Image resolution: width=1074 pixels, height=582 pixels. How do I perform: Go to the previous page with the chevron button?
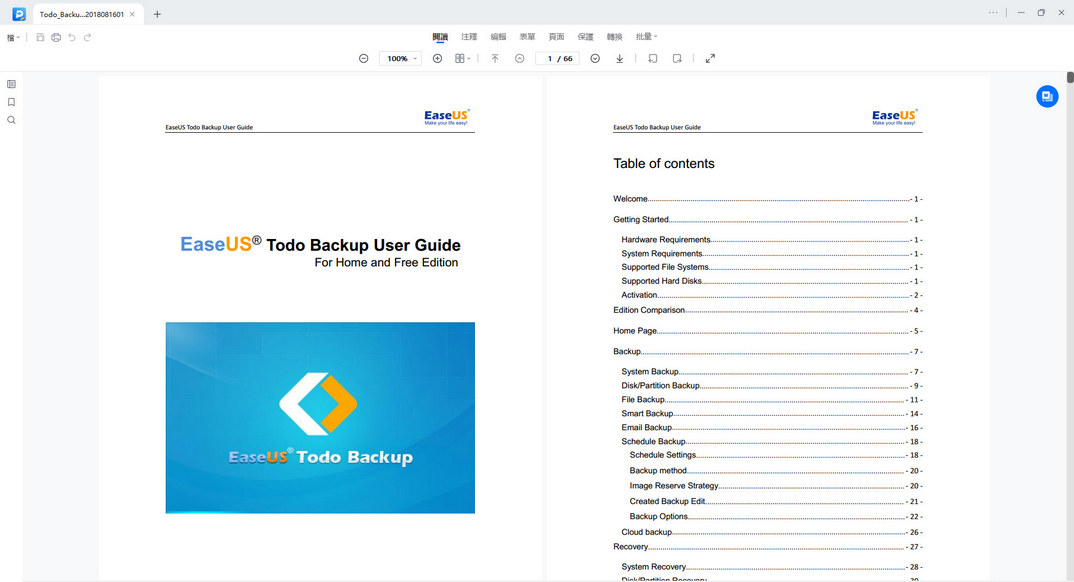(519, 58)
